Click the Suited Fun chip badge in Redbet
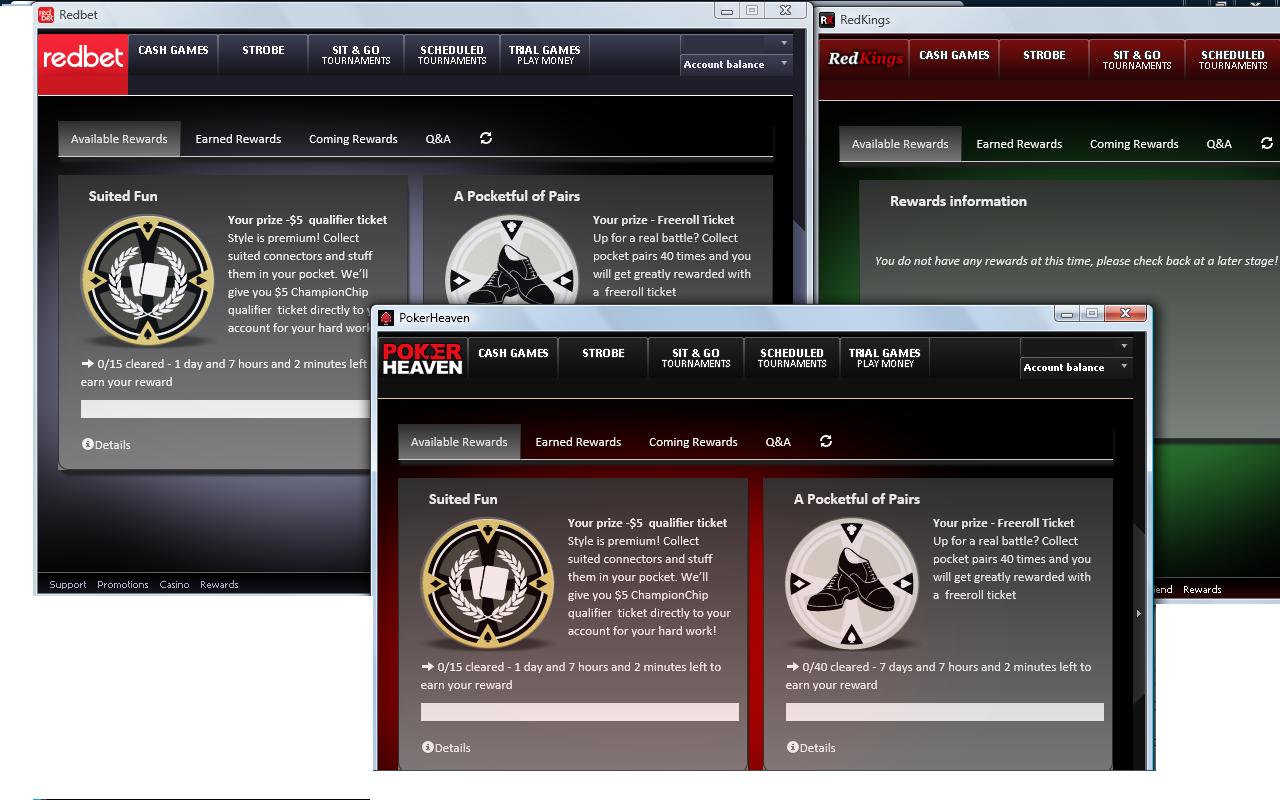The height and width of the screenshot is (800, 1280). coord(147,281)
